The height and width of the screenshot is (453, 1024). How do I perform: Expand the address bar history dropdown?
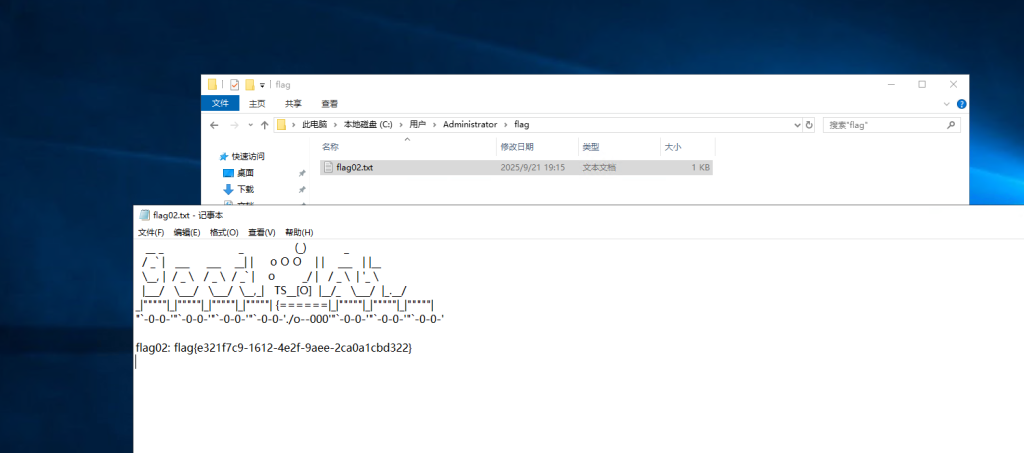pos(796,125)
